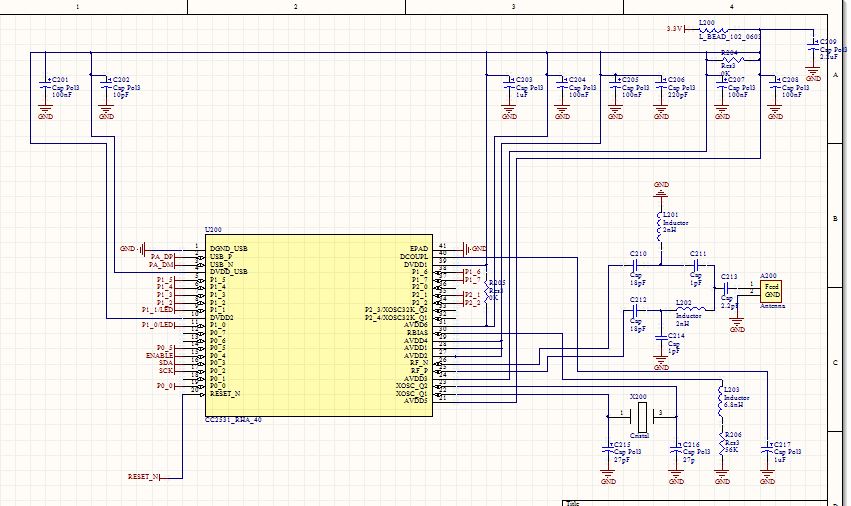Click capacitor C217 1uF symbol
This screenshot has width=851, height=506.
click(x=767, y=448)
